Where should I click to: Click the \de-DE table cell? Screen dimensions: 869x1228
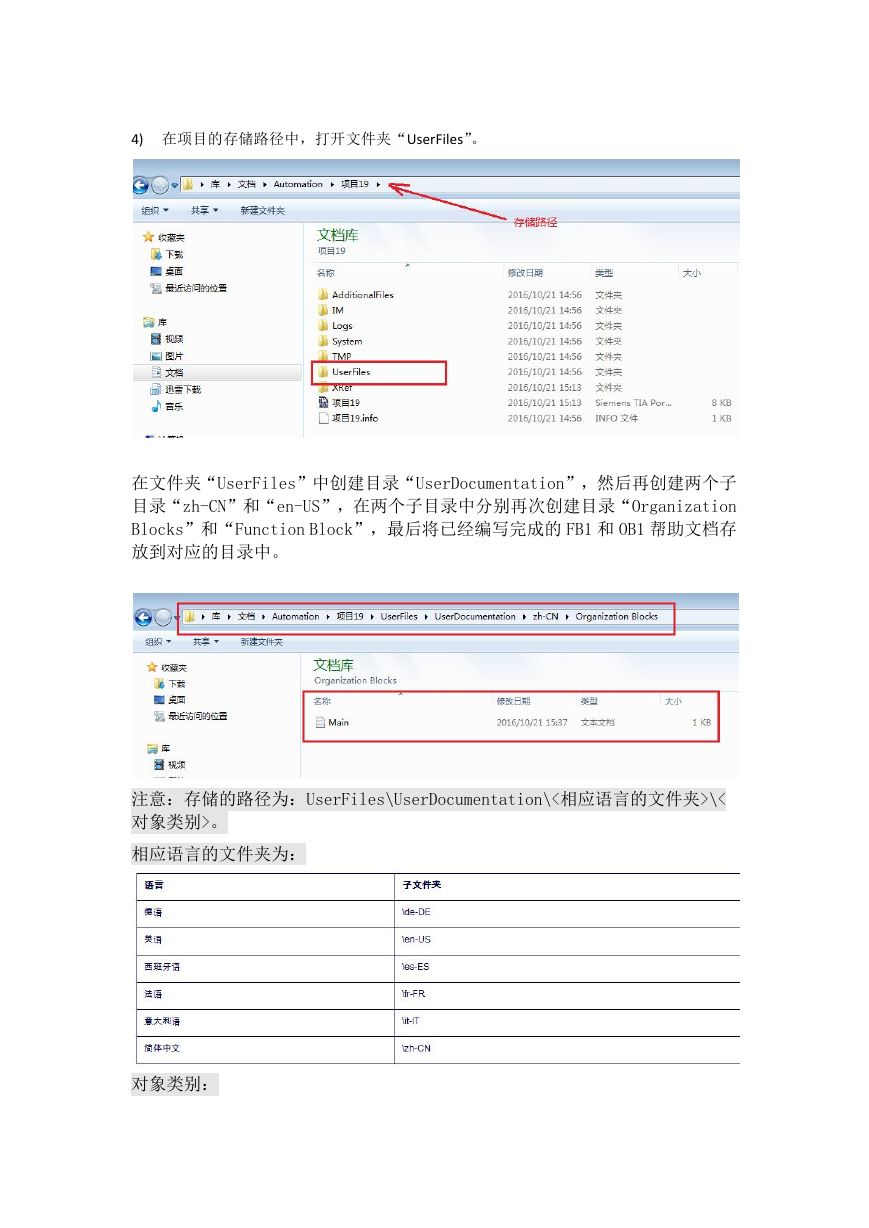(568, 913)
